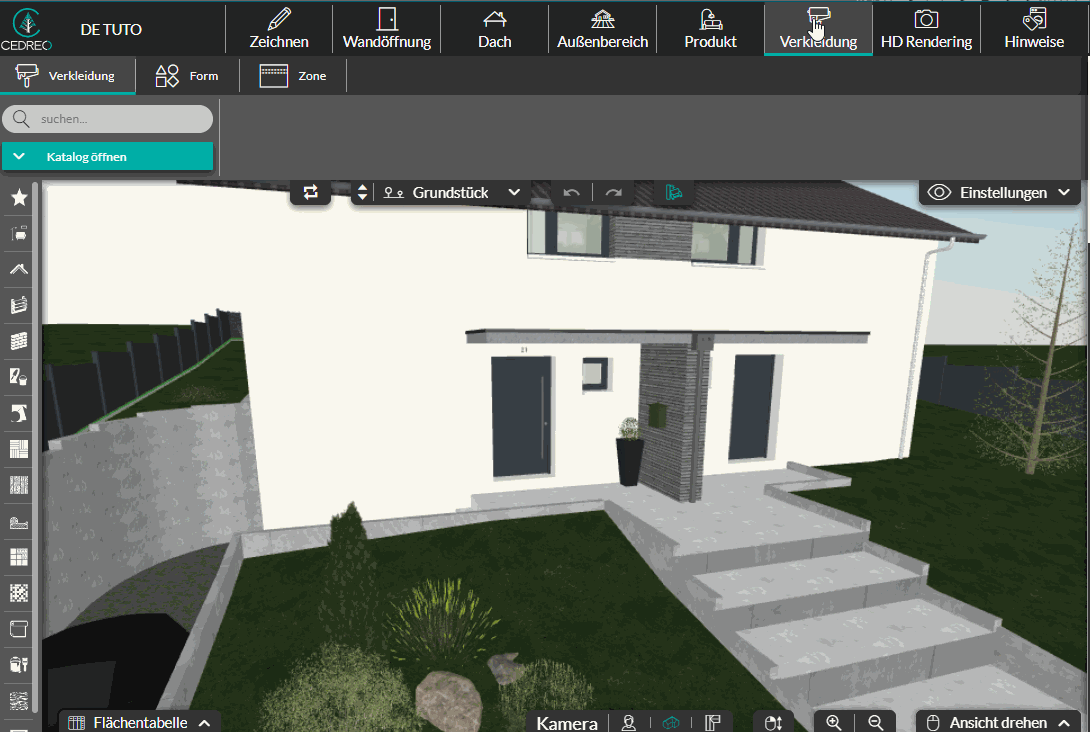
Task: Select the brick wall category icon
Action: [19, 342]
